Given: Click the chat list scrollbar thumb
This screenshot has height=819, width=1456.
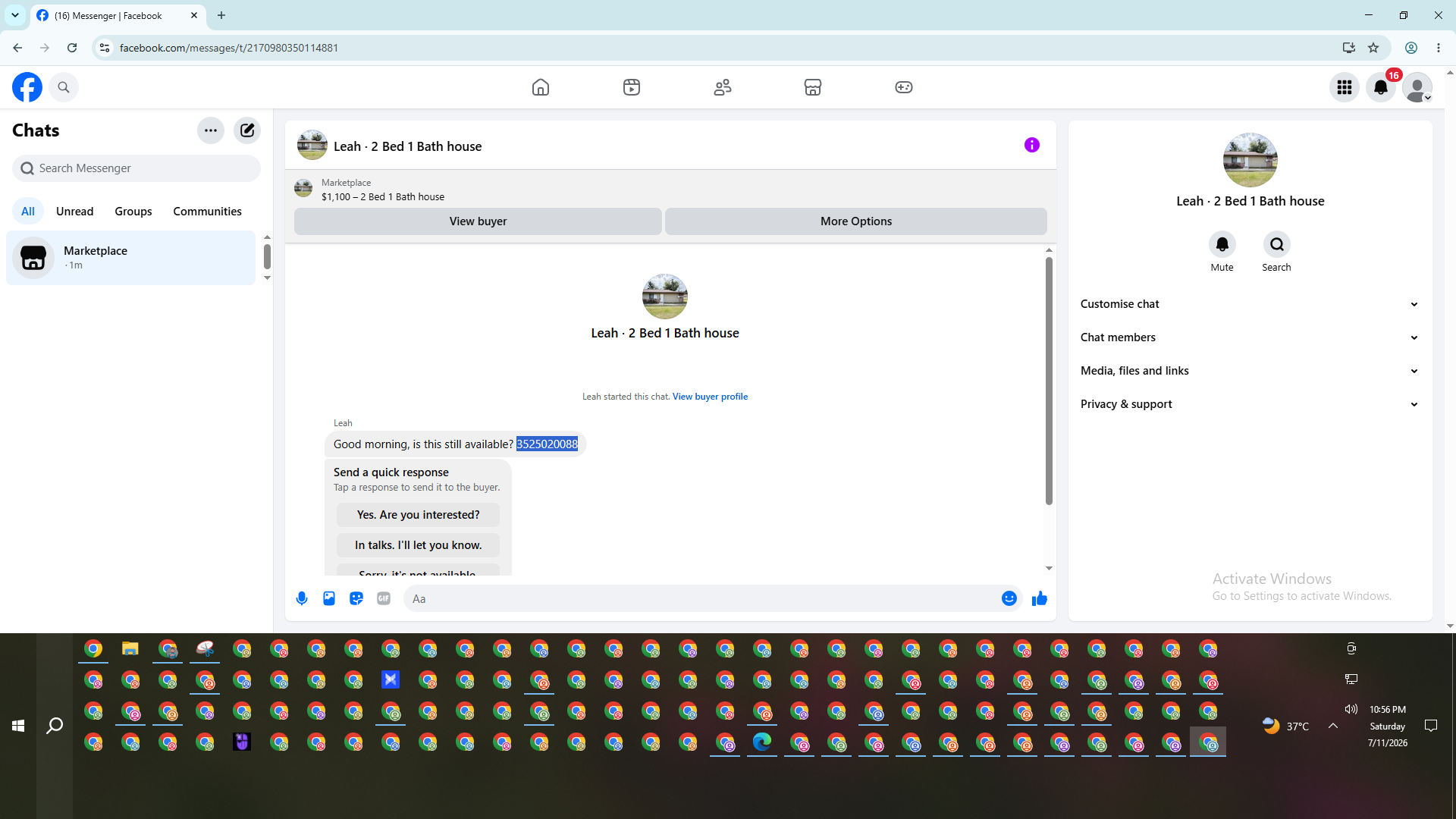Looking at the screenshot, I should (x=267, y=256).
